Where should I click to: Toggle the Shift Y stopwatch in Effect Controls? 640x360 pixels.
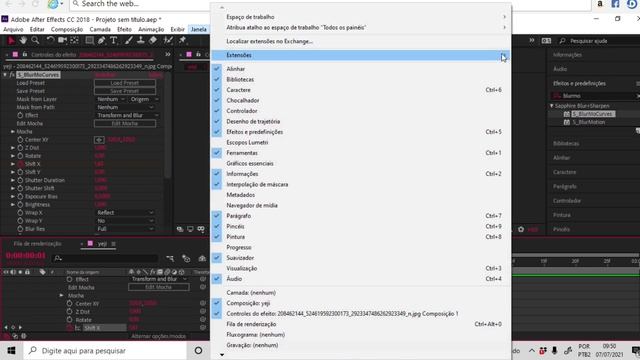point(20,172)
